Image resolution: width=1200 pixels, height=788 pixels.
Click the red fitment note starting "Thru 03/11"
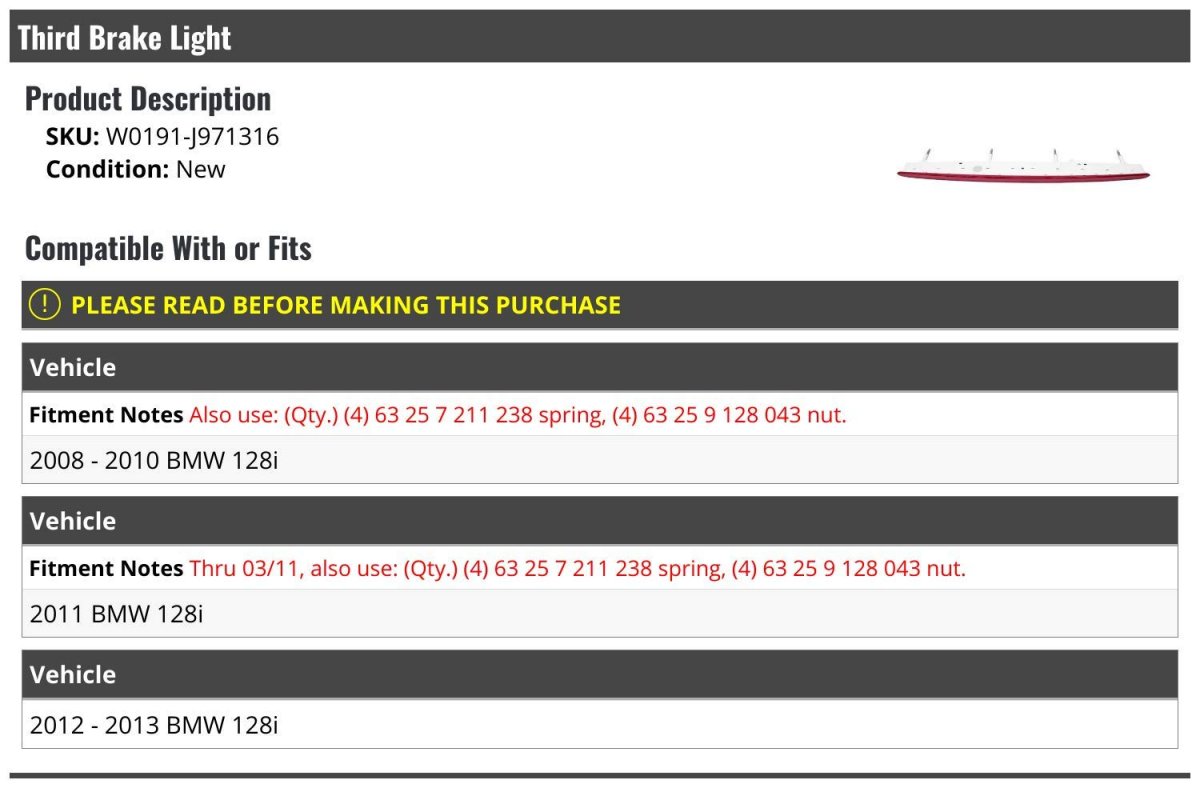[x=577, y=569]
